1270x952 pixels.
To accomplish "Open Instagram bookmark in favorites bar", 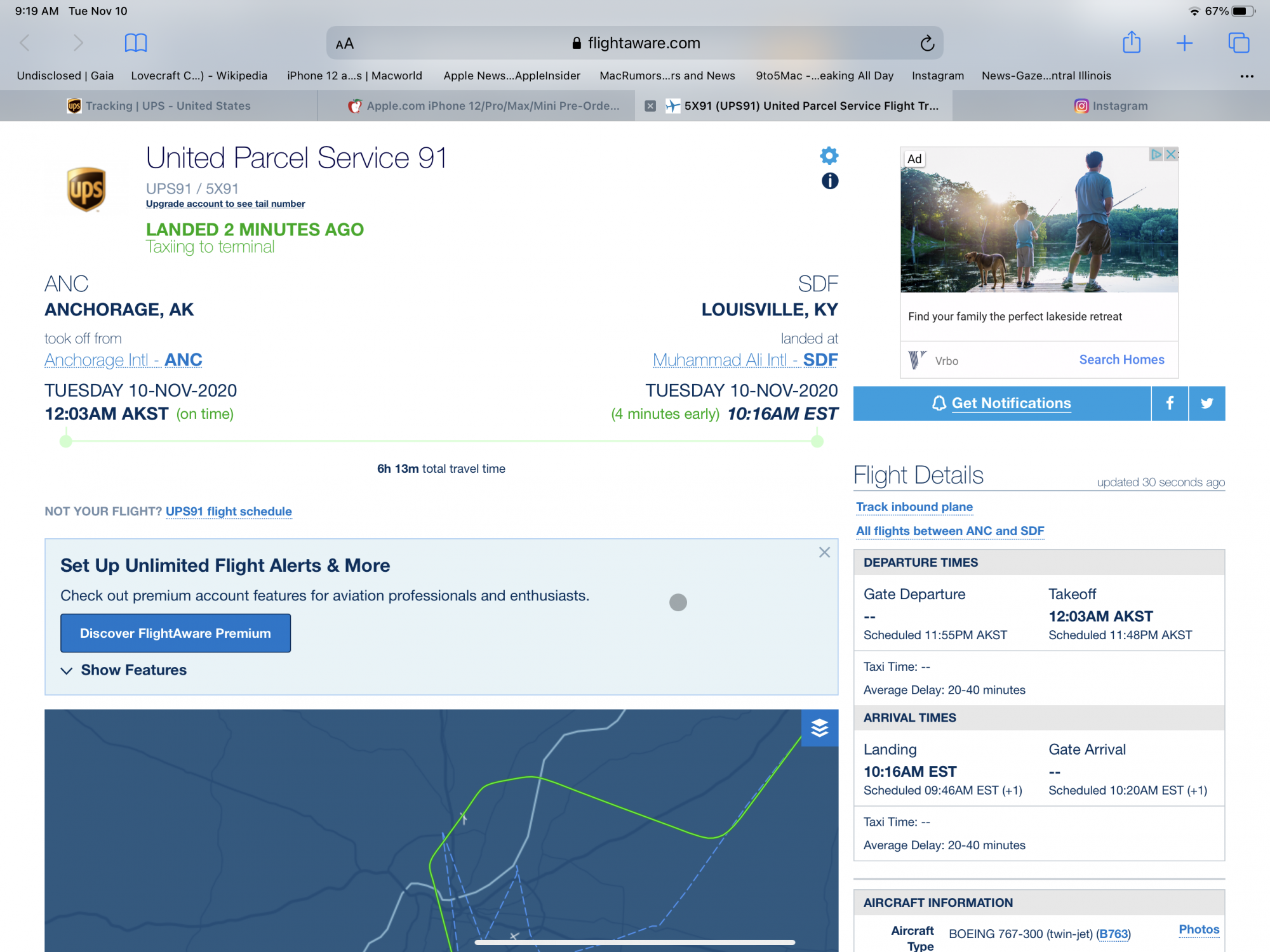I will [938, 76].
